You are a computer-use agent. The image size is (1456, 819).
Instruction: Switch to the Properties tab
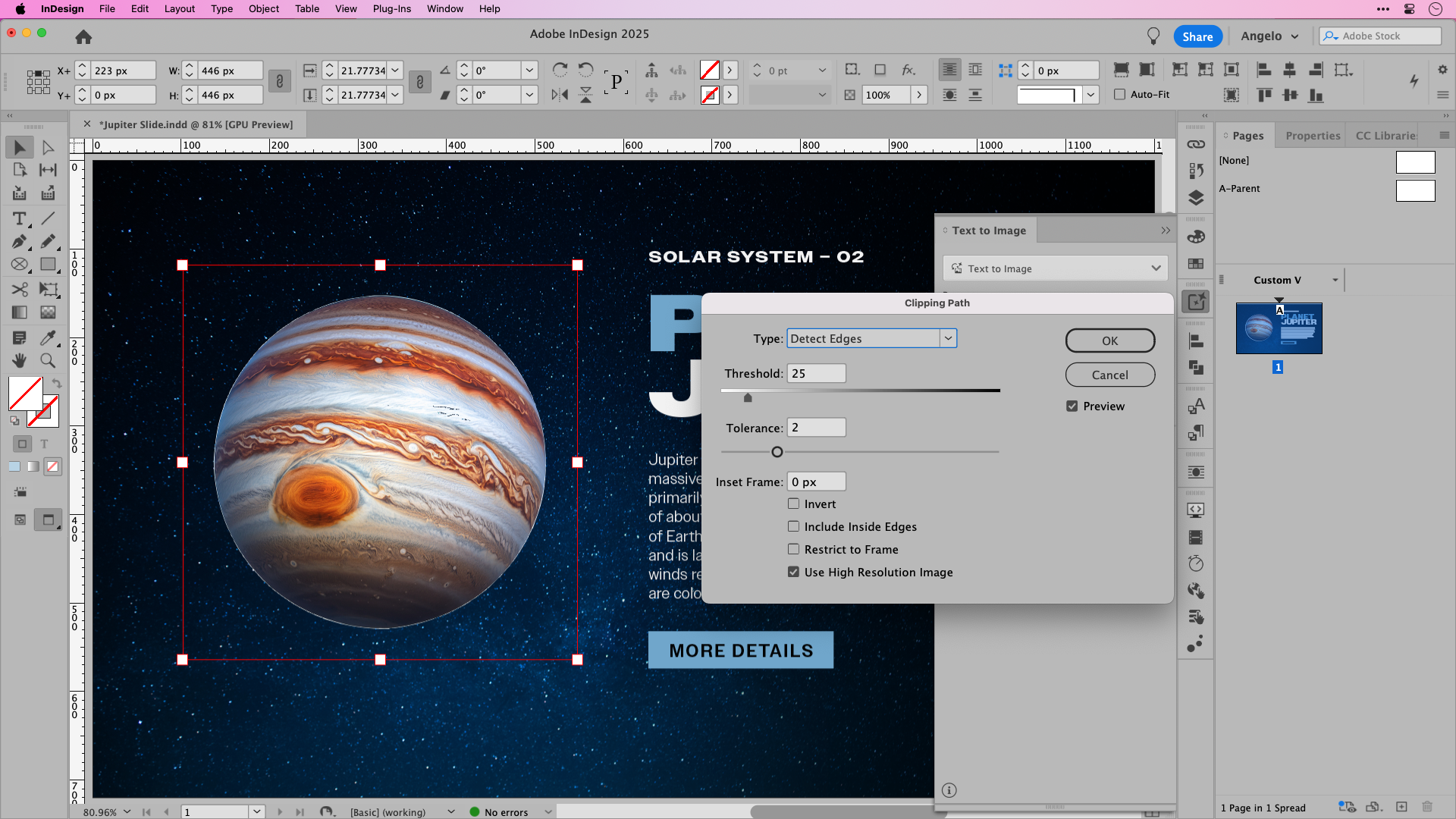(1312, 135)
